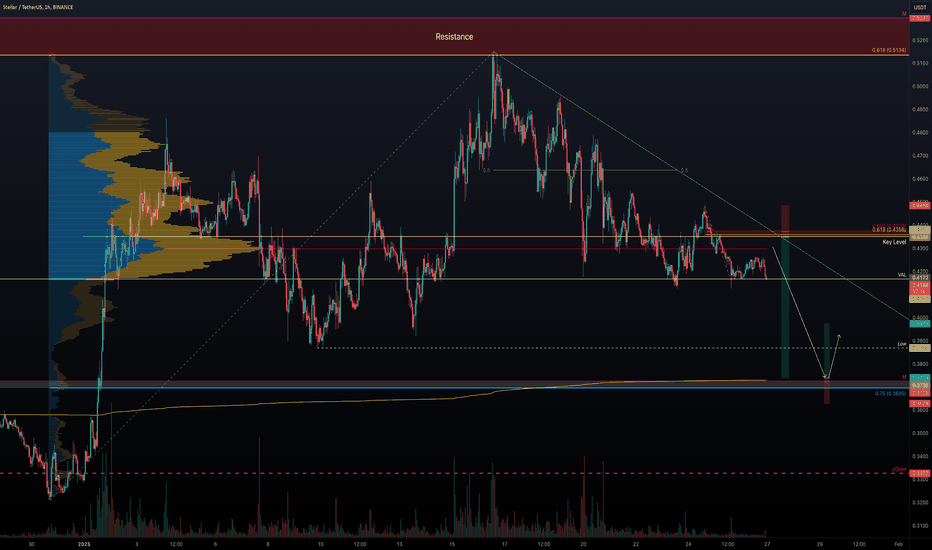Click the 2025 date on time axis

coord(84,544)
